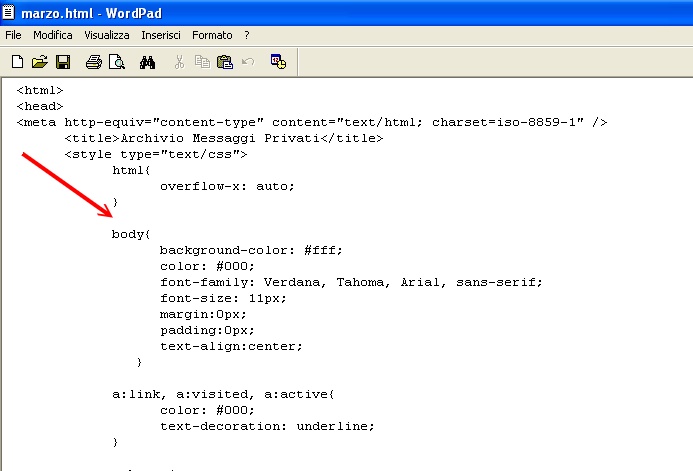This screenshot has height=471, width=693.
Task: Launch Find with the binoculars icon
Action: [x=147, y=62]
